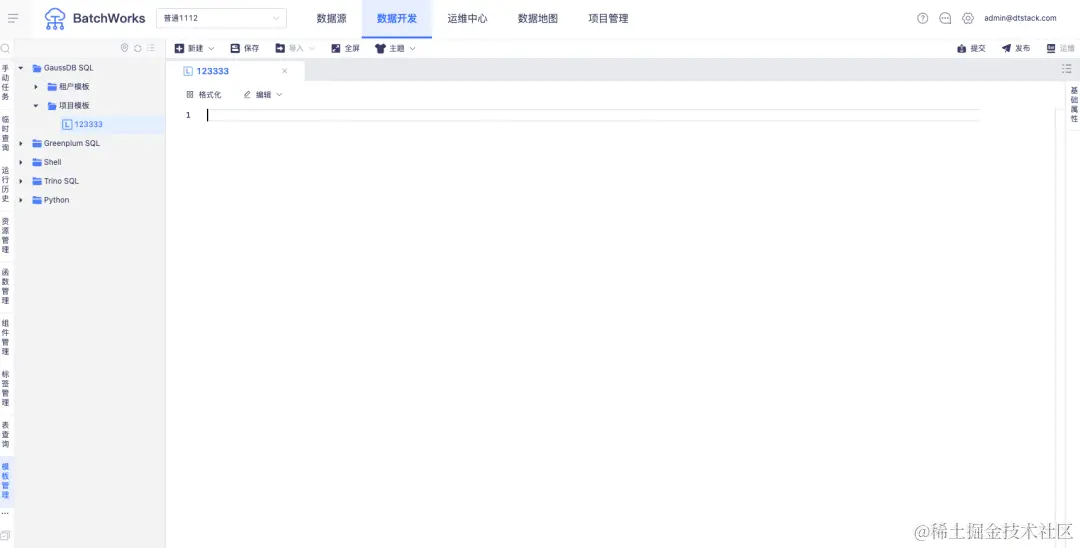Expand the Shell node arrow
The height and width of the screenshot is (548, 1080).
21,162
